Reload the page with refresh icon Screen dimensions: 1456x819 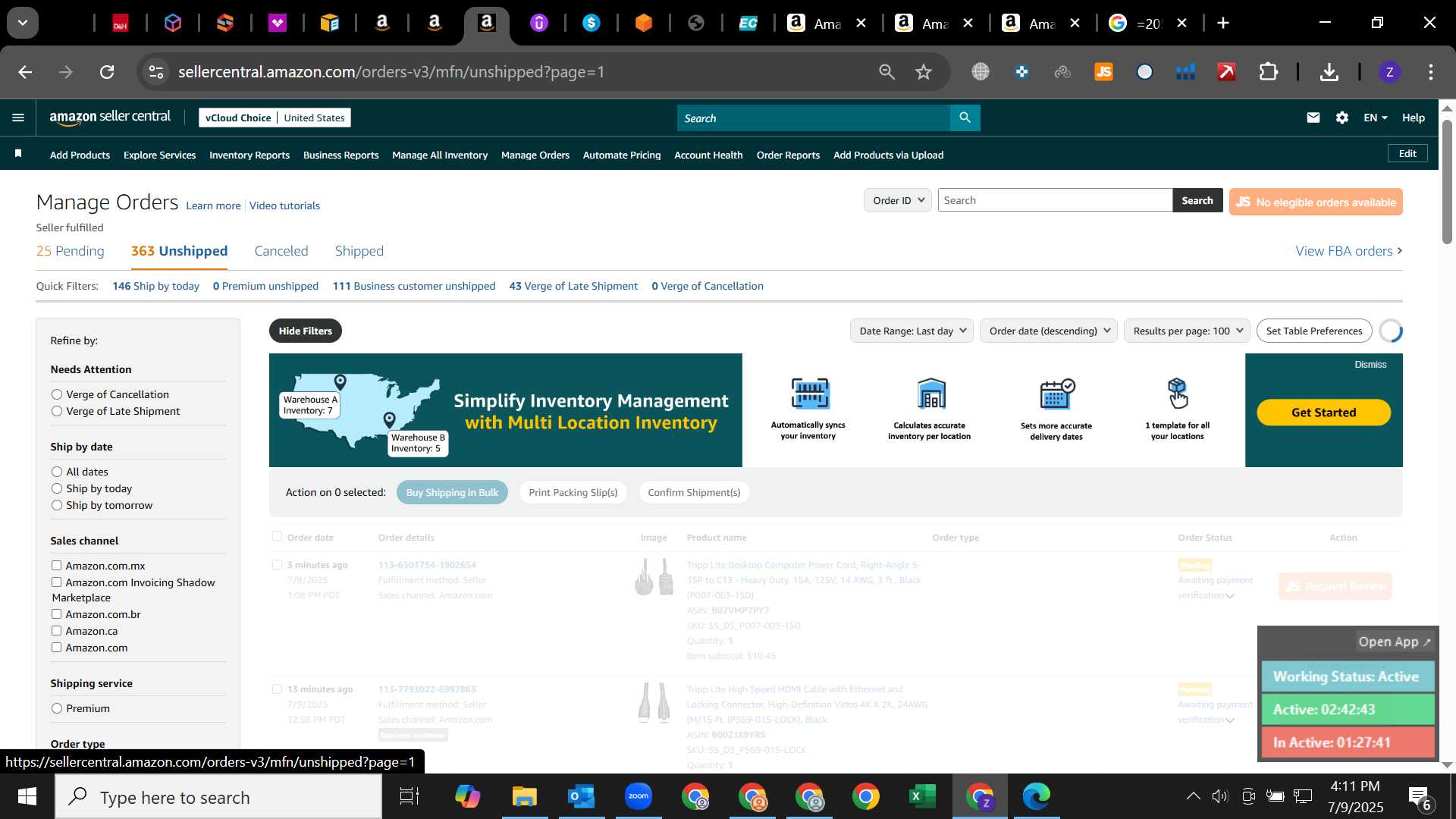[107, 72]
